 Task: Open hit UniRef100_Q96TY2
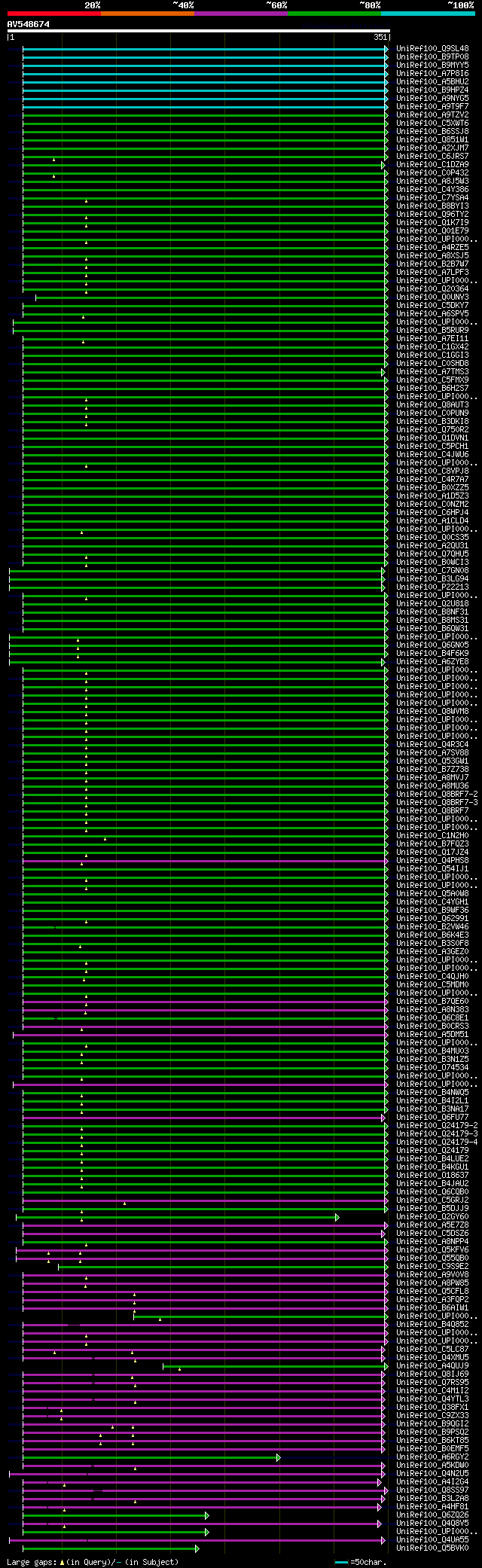point(432,215)
